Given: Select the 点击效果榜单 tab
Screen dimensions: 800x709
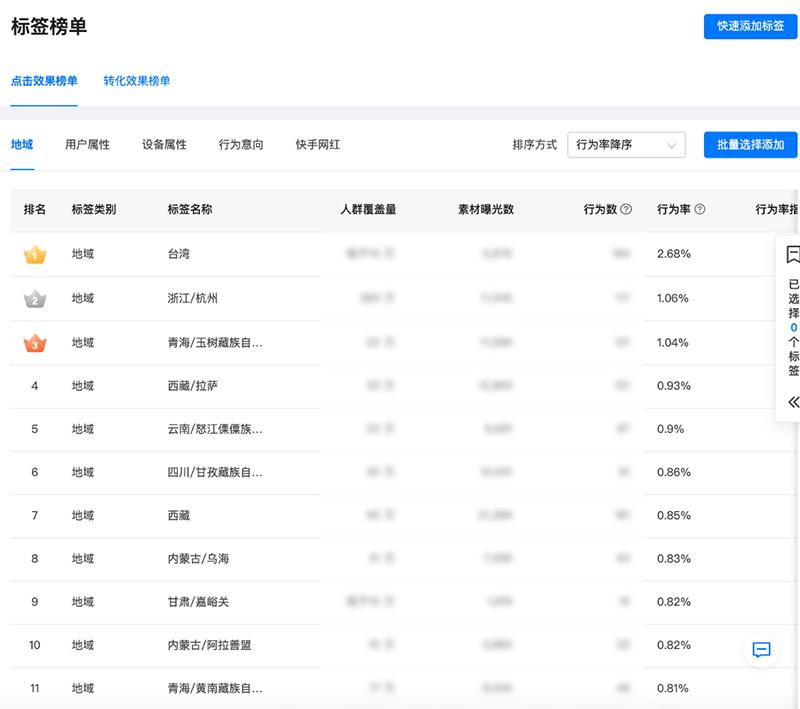Looking at the screenshot, I should click(x=44, y=81).
